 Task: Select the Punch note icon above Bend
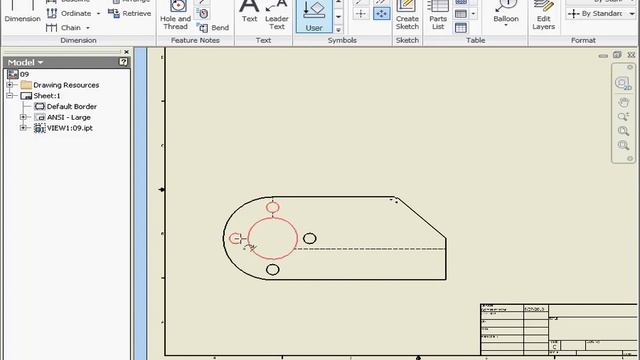click(202, 13)
